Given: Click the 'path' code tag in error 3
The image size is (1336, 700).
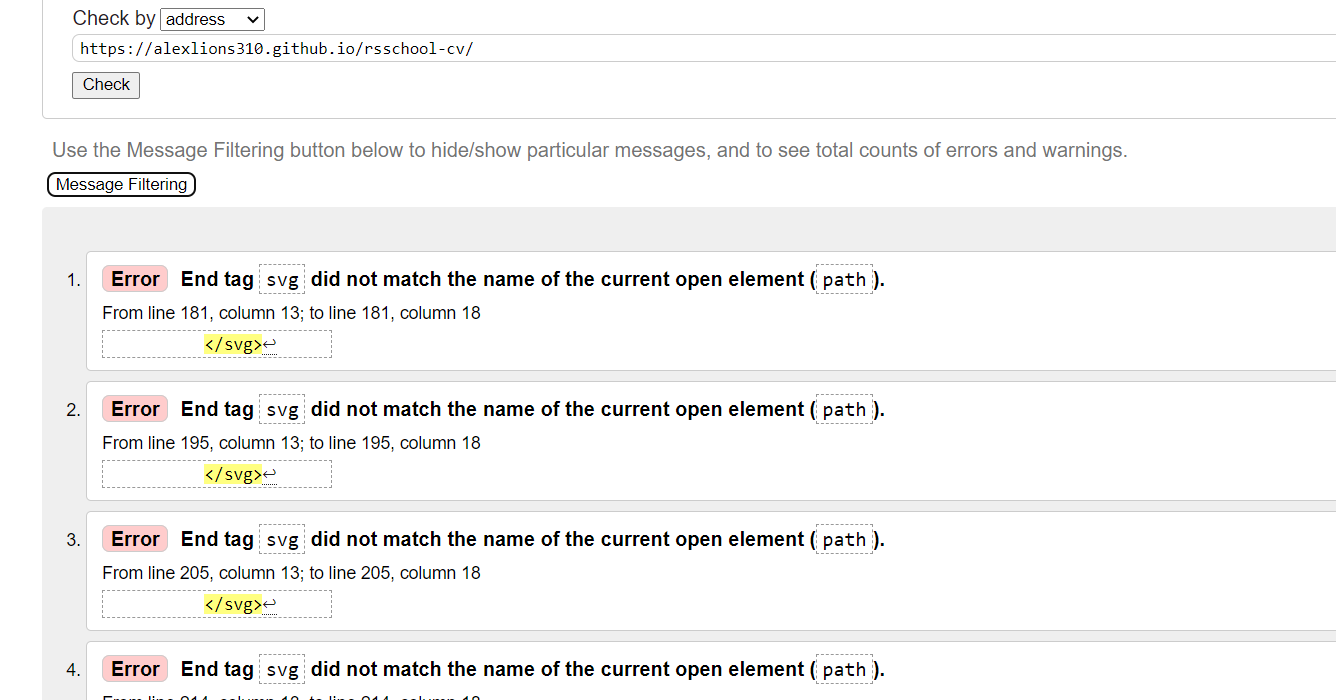Looking at the screenshot, I should (x=844, y=539).
